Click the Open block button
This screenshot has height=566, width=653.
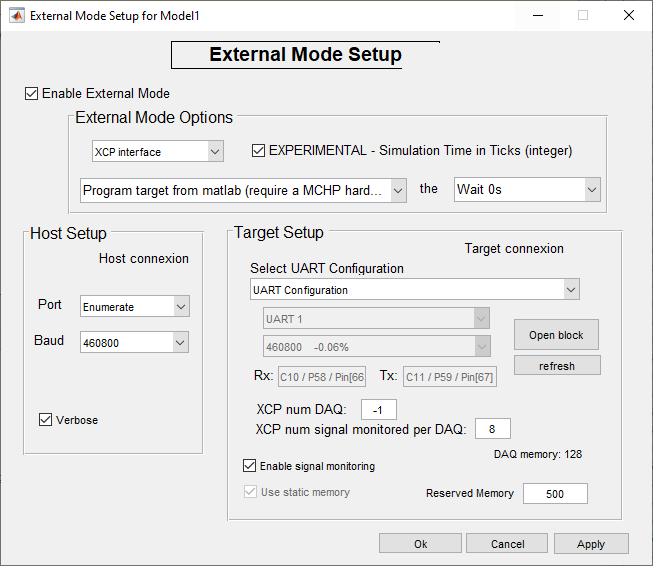coord(557,335)
